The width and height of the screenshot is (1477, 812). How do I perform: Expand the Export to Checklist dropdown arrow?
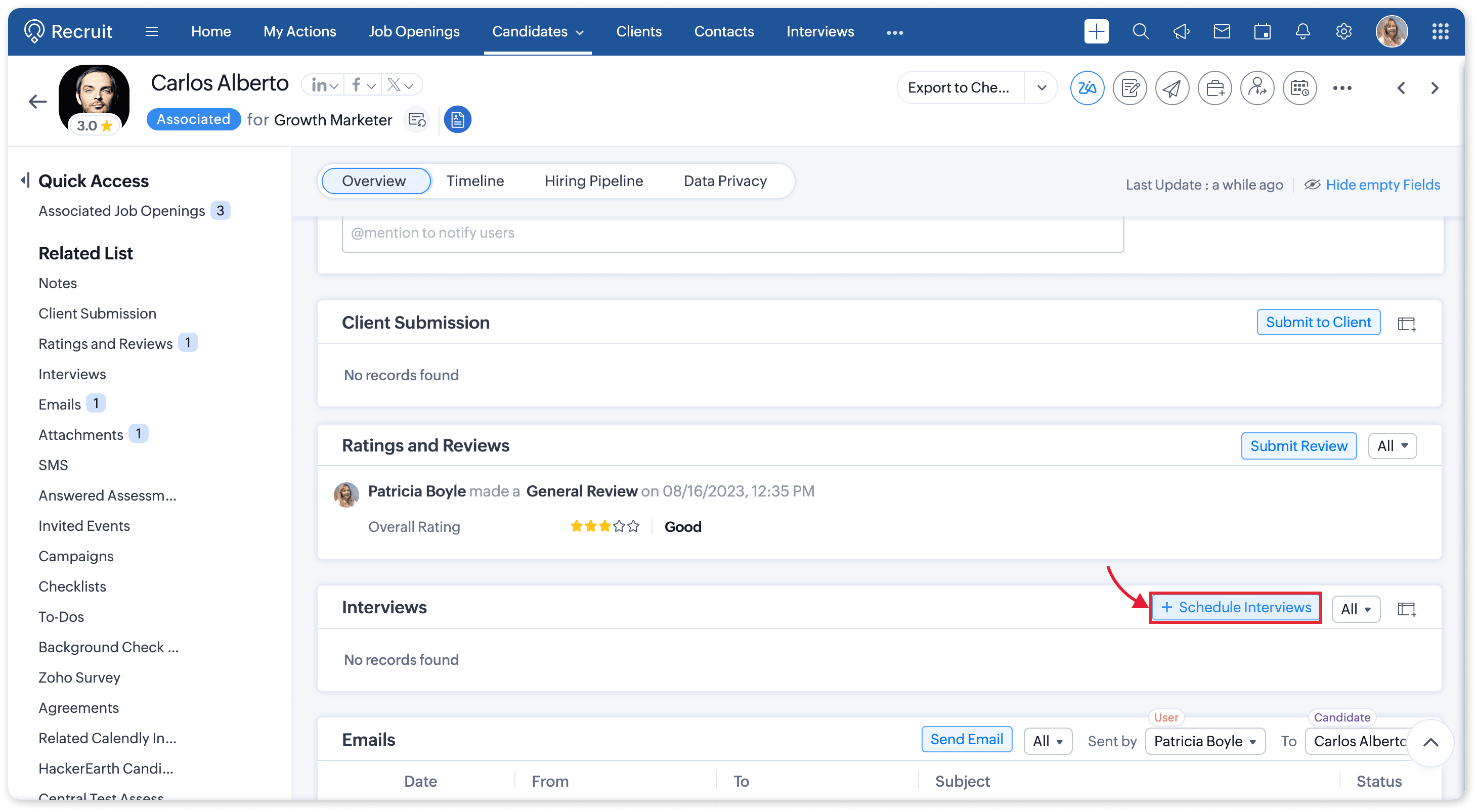coord(1041,87)
